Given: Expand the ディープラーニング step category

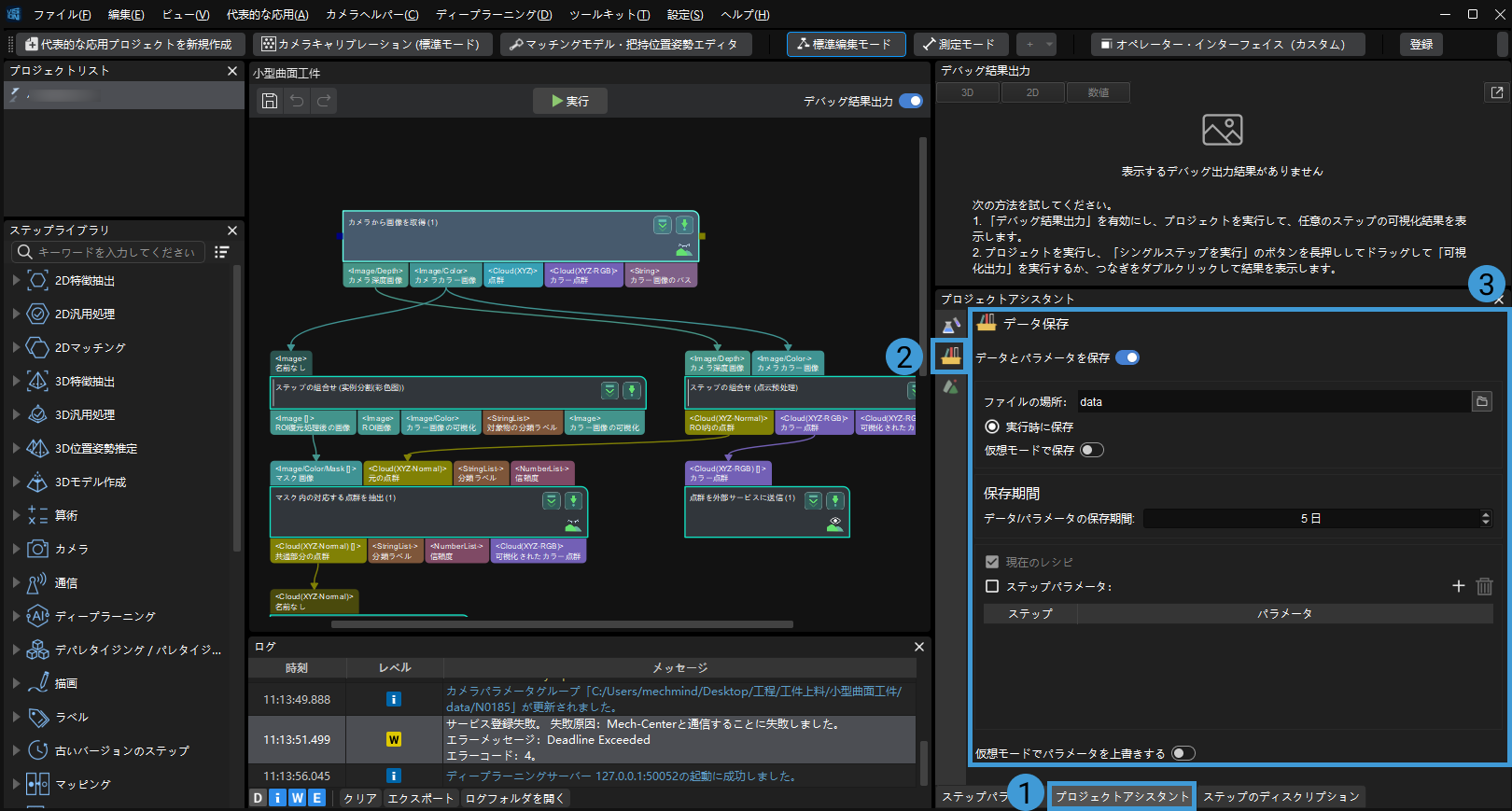Looking at the screenshot, I should [x=16, y=616].
